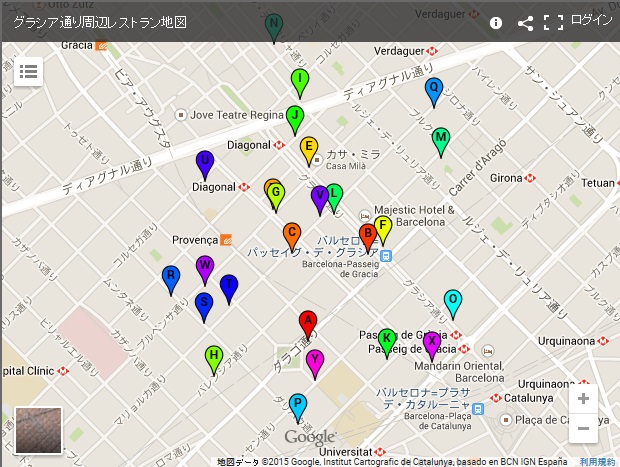
Task: Select purple marker V
Action: (x=319, y=199)
